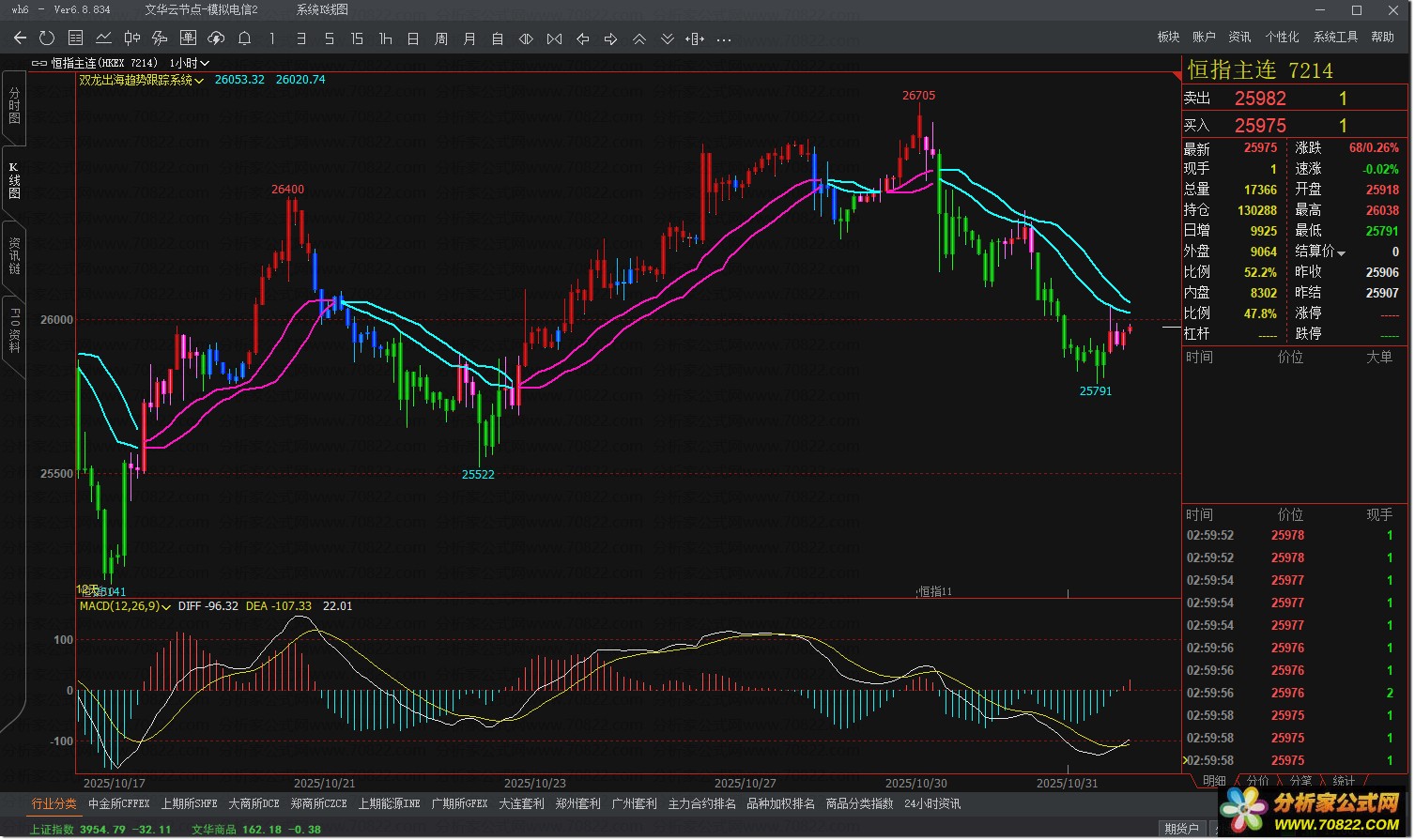
Task: Toggle the 15-minute period button
Action: (357, 38)
